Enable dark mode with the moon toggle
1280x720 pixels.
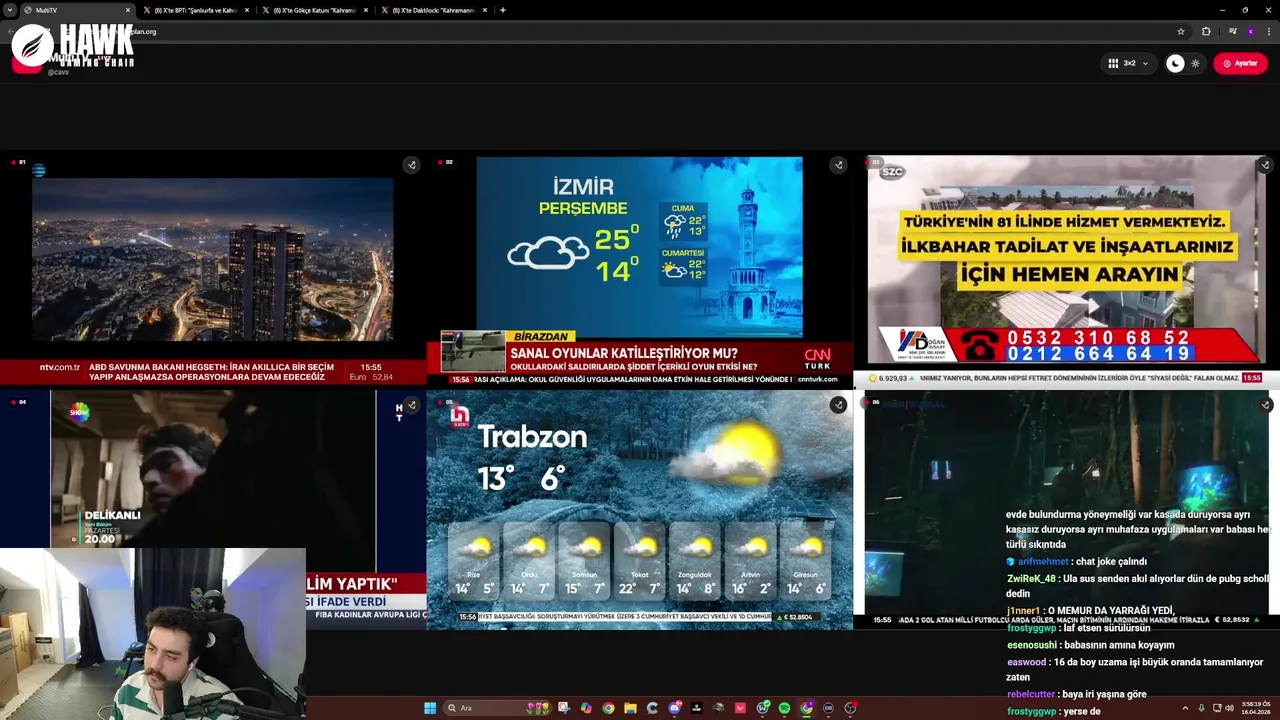(x=1175, y=63)
